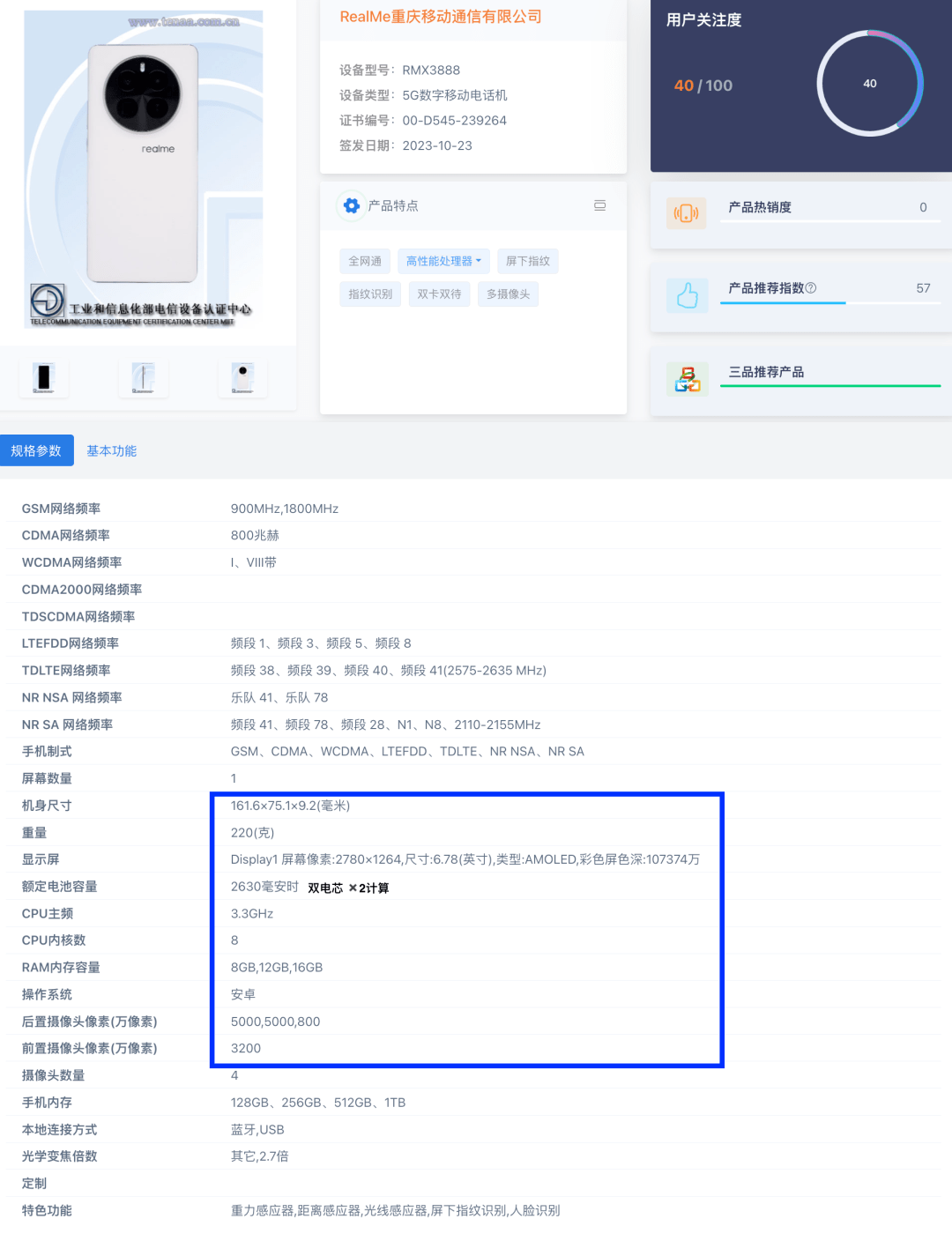952x1241 pixels.
Task: Open the side view phone thumbnail
Action: coord(143,377)
